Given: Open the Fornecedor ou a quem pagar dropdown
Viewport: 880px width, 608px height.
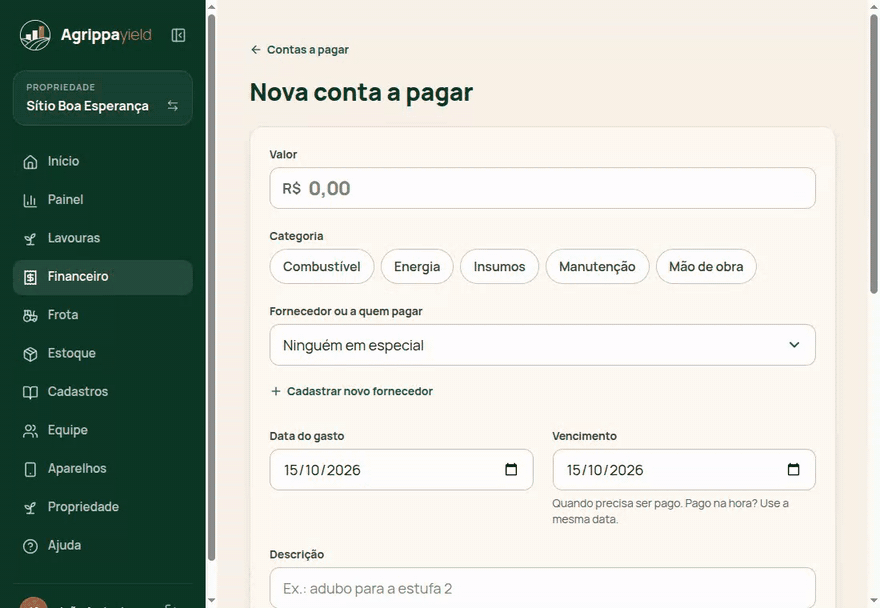Looking at the screenshot, I should click(542, 345).
